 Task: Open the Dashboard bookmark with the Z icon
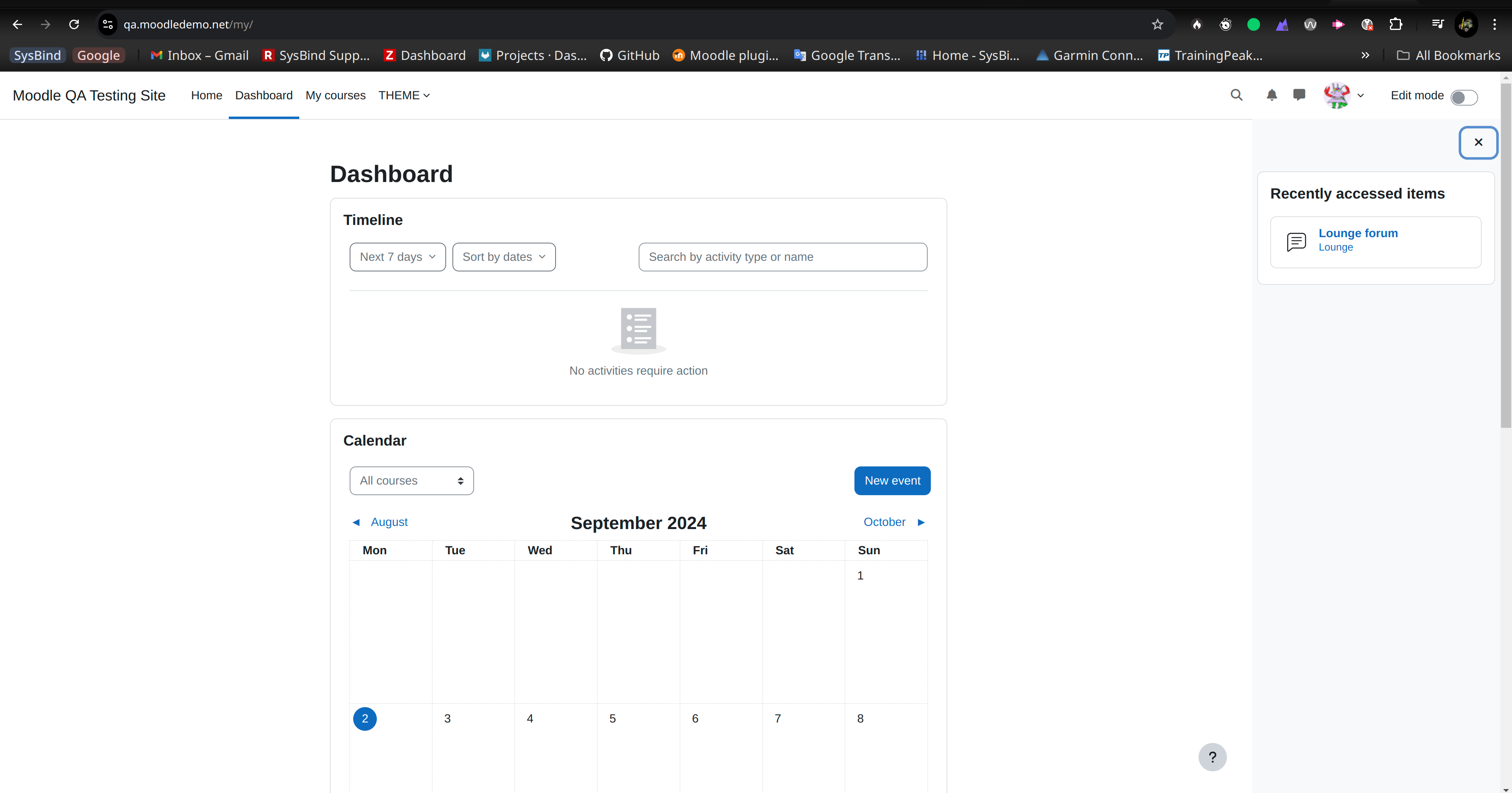click(424, 55)
